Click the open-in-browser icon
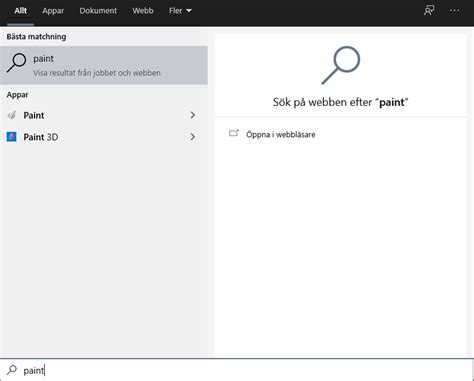 coord(234,133)
